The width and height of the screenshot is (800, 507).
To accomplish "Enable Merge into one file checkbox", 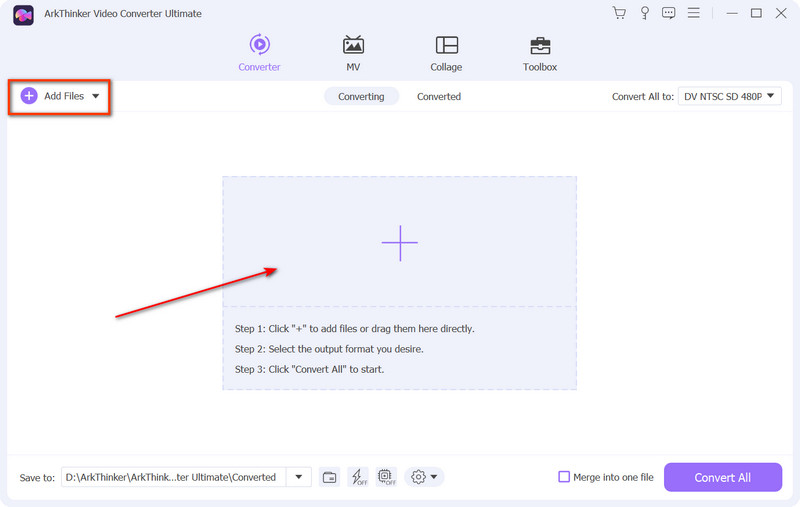I will (564, 477).
